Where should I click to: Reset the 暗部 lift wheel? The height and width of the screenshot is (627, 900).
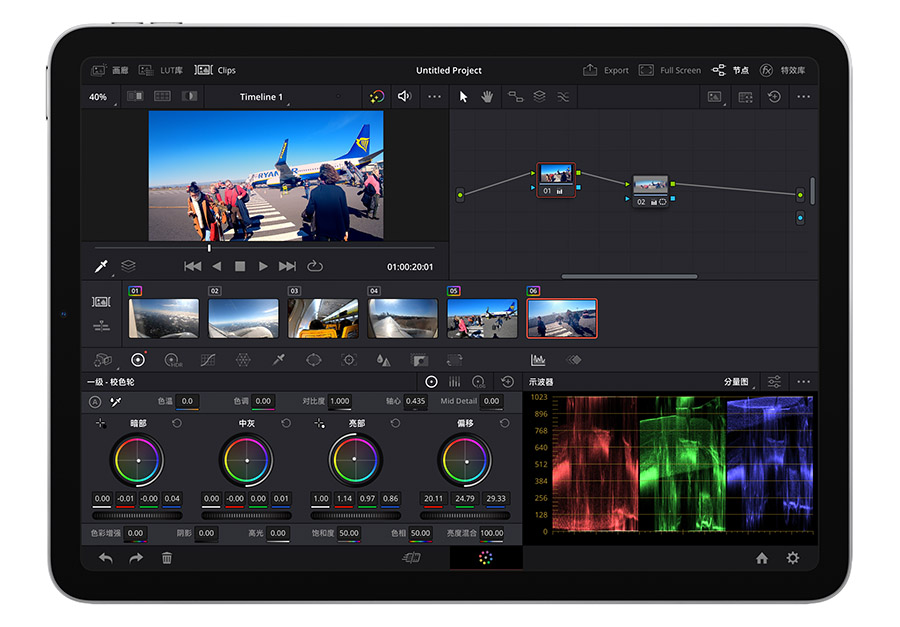pos(177,423)
